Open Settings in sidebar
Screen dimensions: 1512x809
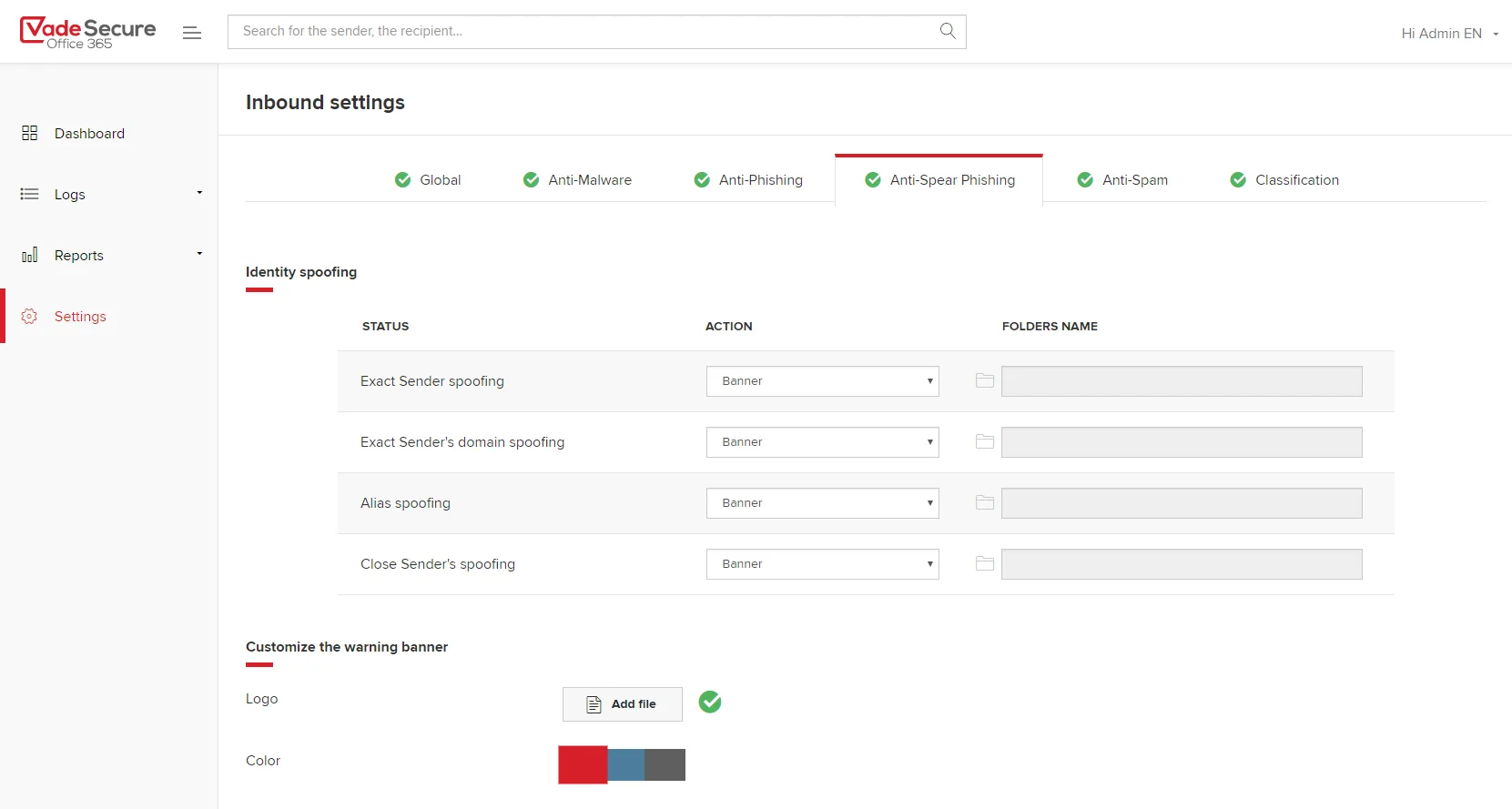pos(80,316)
